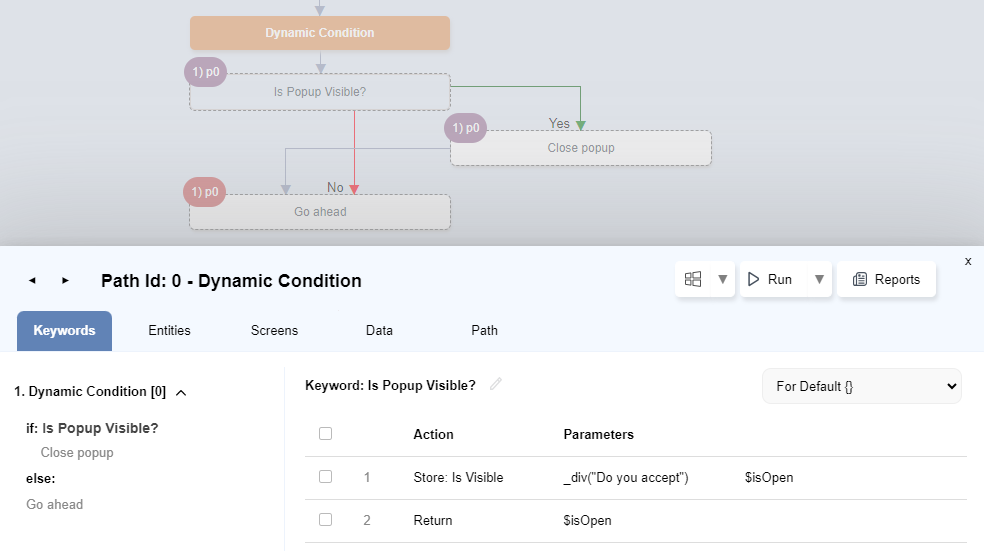This screenshot has width=984, height=551.
Task: Expand the dropdown arrow next to Run
Action: [820, 280]
